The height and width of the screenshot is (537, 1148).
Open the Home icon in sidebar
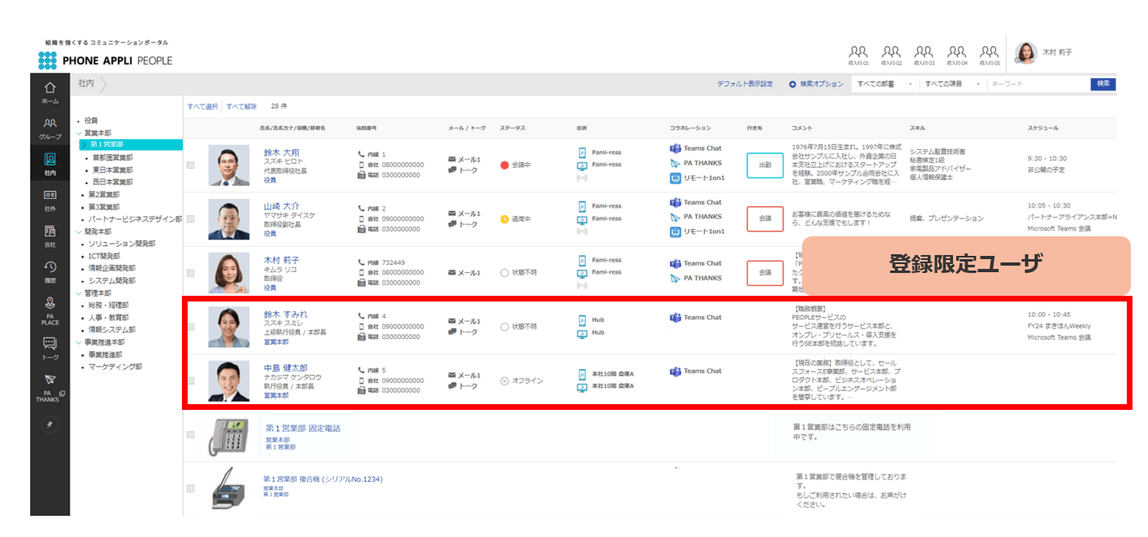pos(50,92)
